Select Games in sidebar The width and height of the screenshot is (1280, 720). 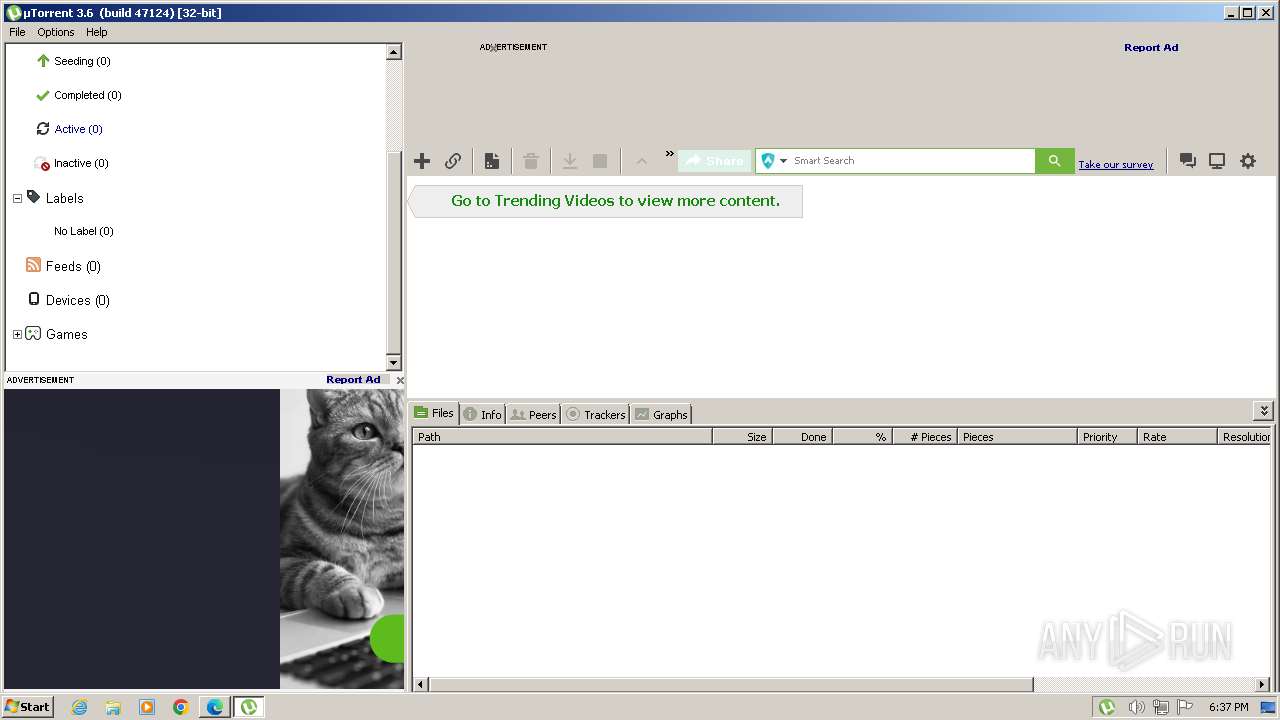tap(66, 334)
